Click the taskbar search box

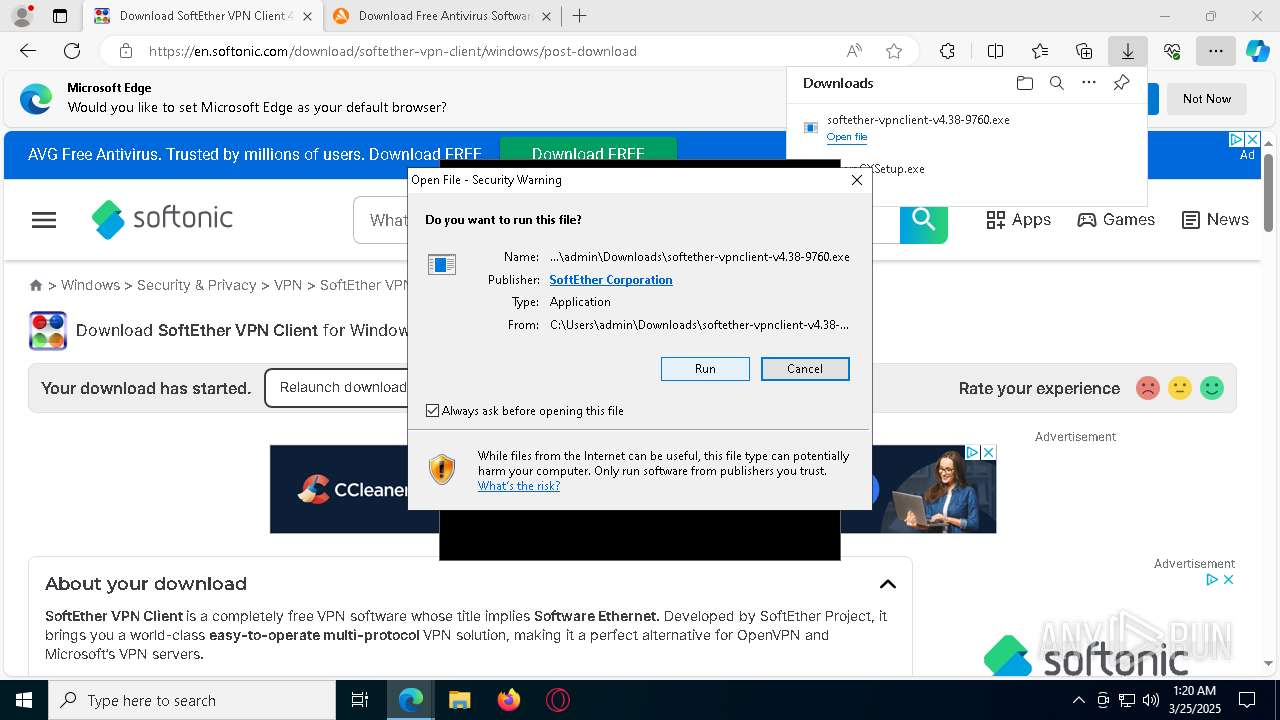pyautogui.click(x=192, y=700)
